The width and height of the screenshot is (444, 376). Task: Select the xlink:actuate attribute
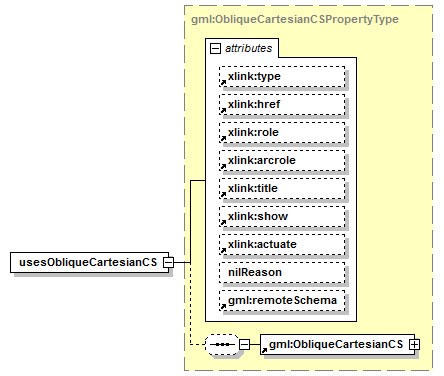click(x=282, y=245)
